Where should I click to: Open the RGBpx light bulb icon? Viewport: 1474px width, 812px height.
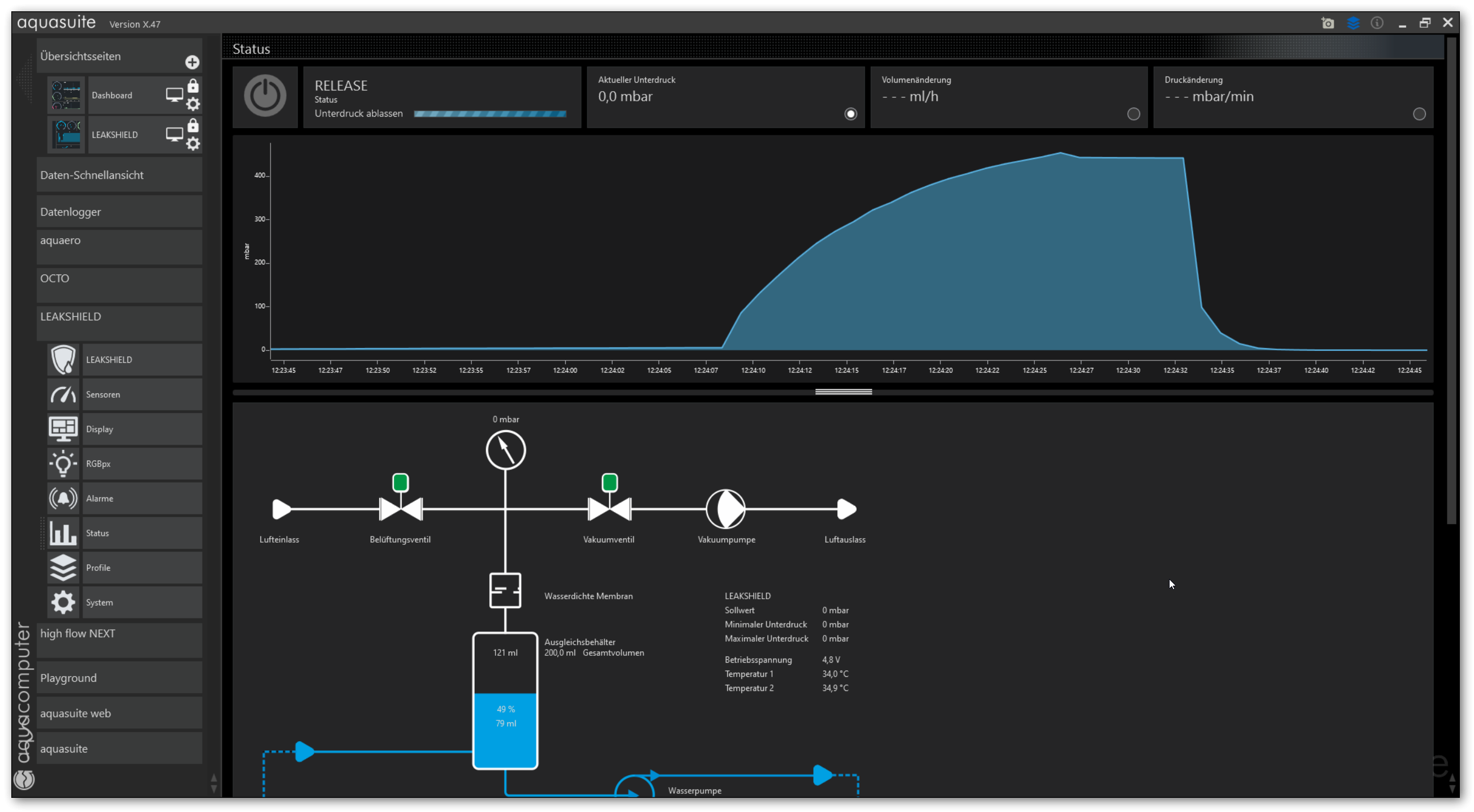coord(63,463)
